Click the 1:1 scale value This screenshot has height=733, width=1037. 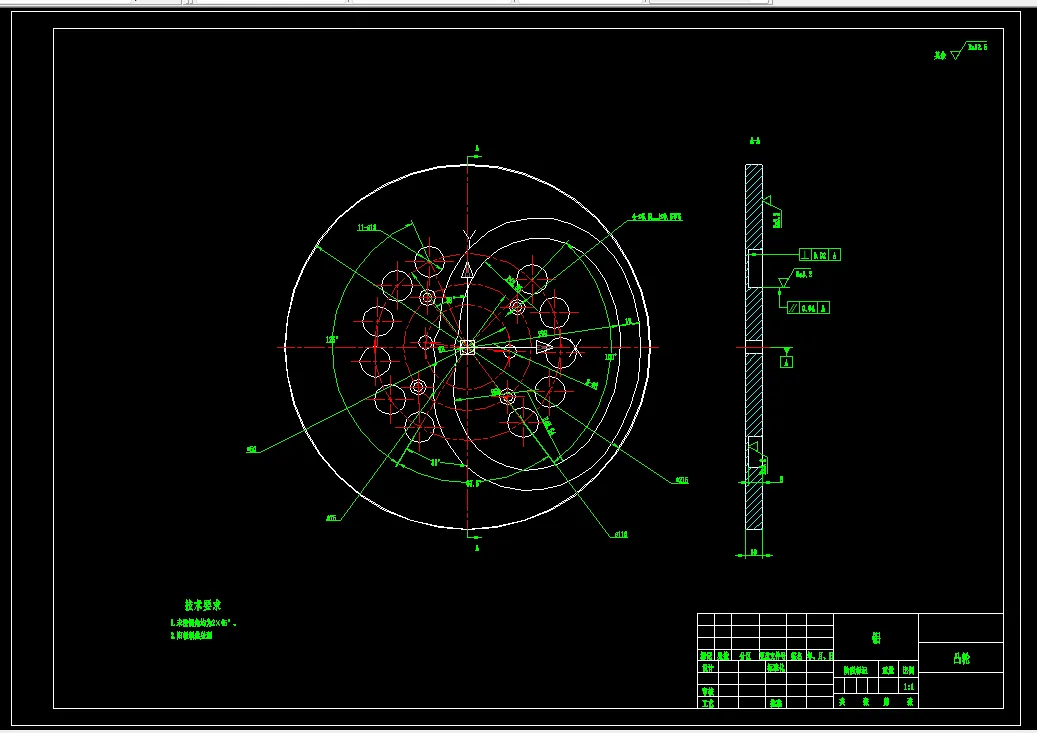pyautogui.click(x=909, y=687)
